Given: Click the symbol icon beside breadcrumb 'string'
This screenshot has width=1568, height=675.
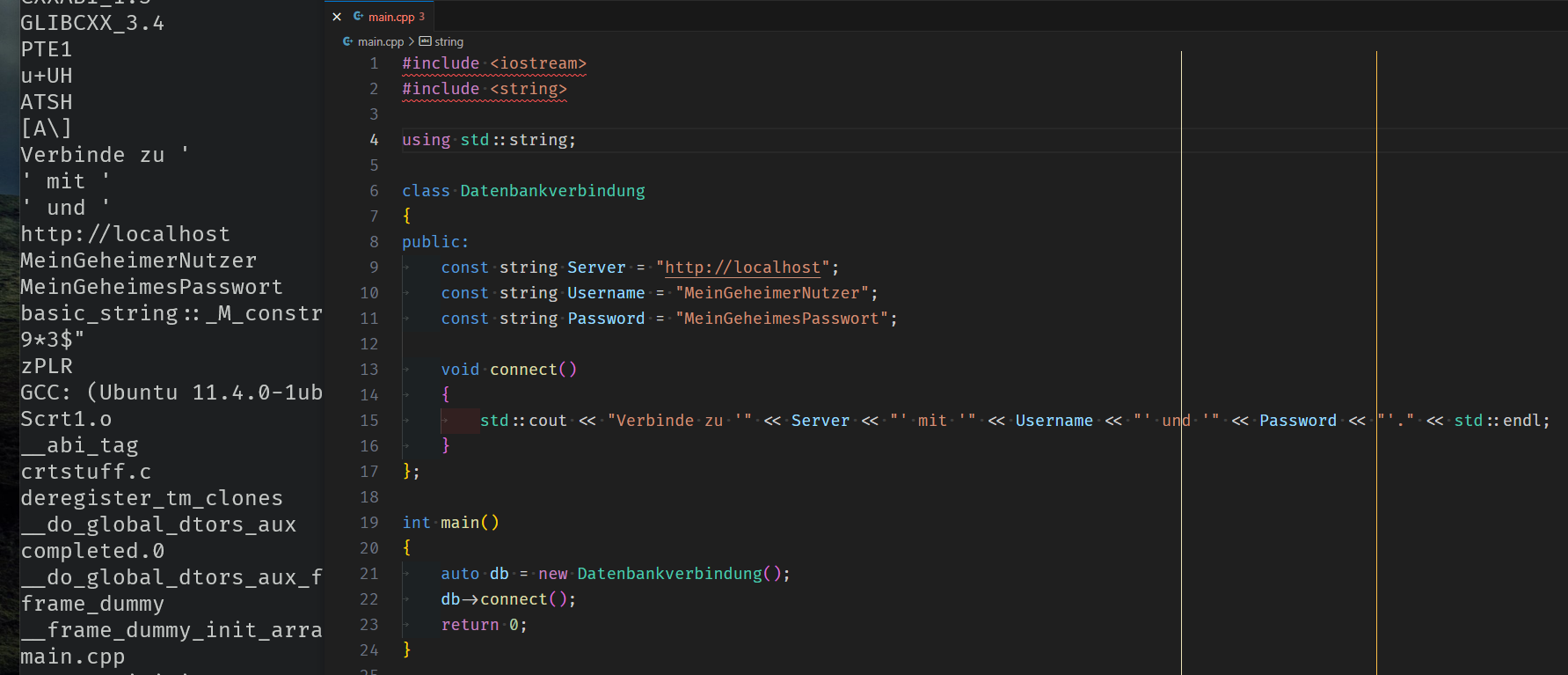Looking at the screenshot, I should (426, 41).
